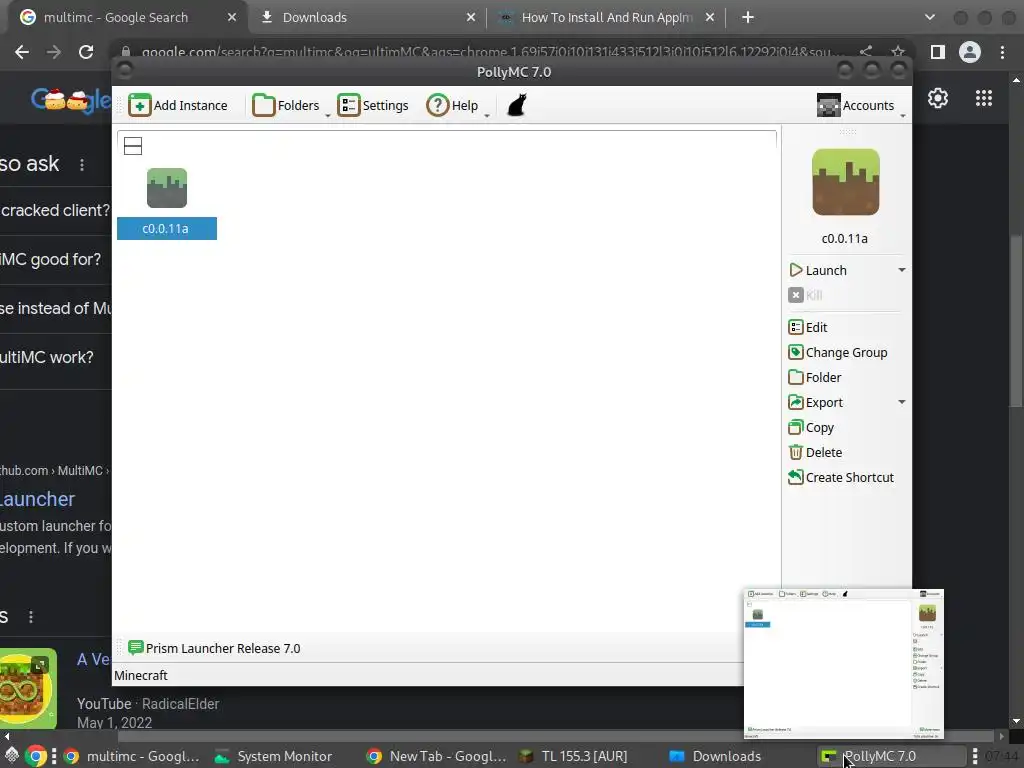Click the Chrome page vertical scrollbar
Screen dimensions: 1024x768
[x=1016, y=320]
